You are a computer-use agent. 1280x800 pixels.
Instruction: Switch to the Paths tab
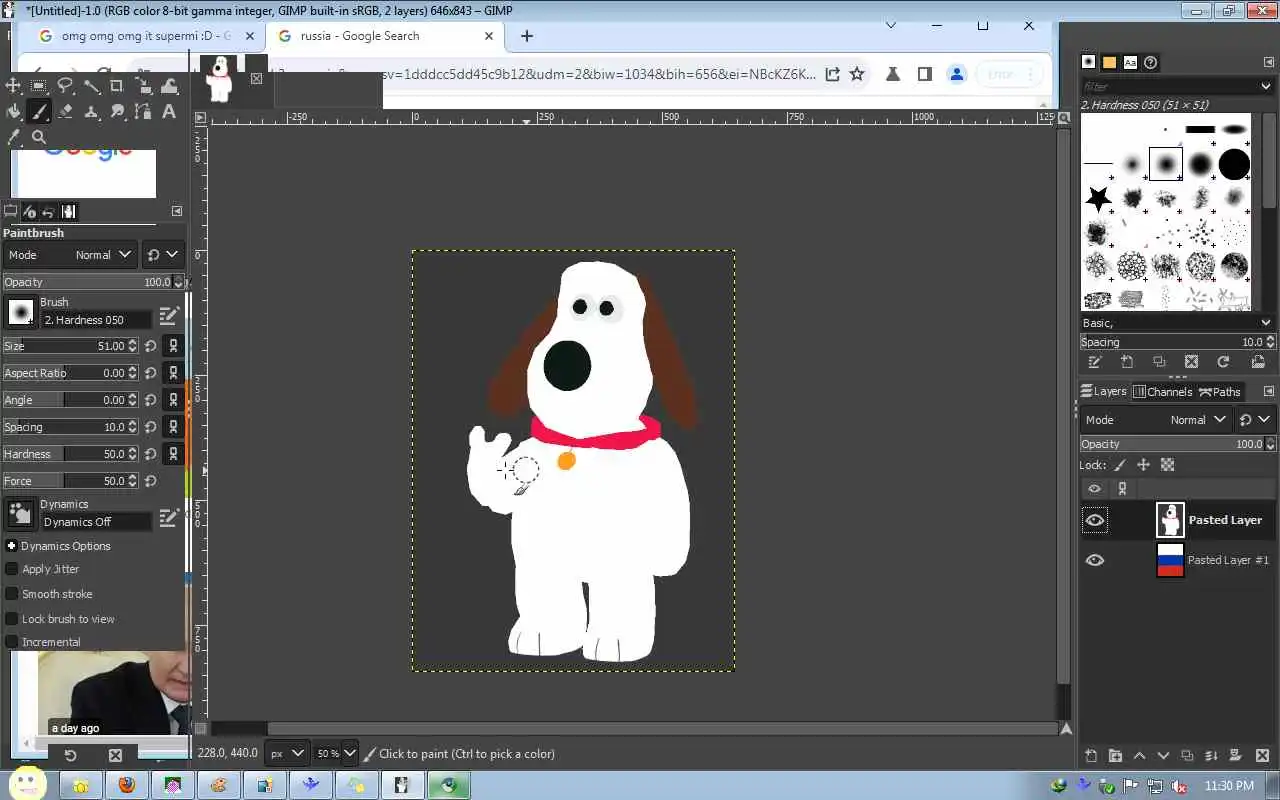pos(1220,391)
